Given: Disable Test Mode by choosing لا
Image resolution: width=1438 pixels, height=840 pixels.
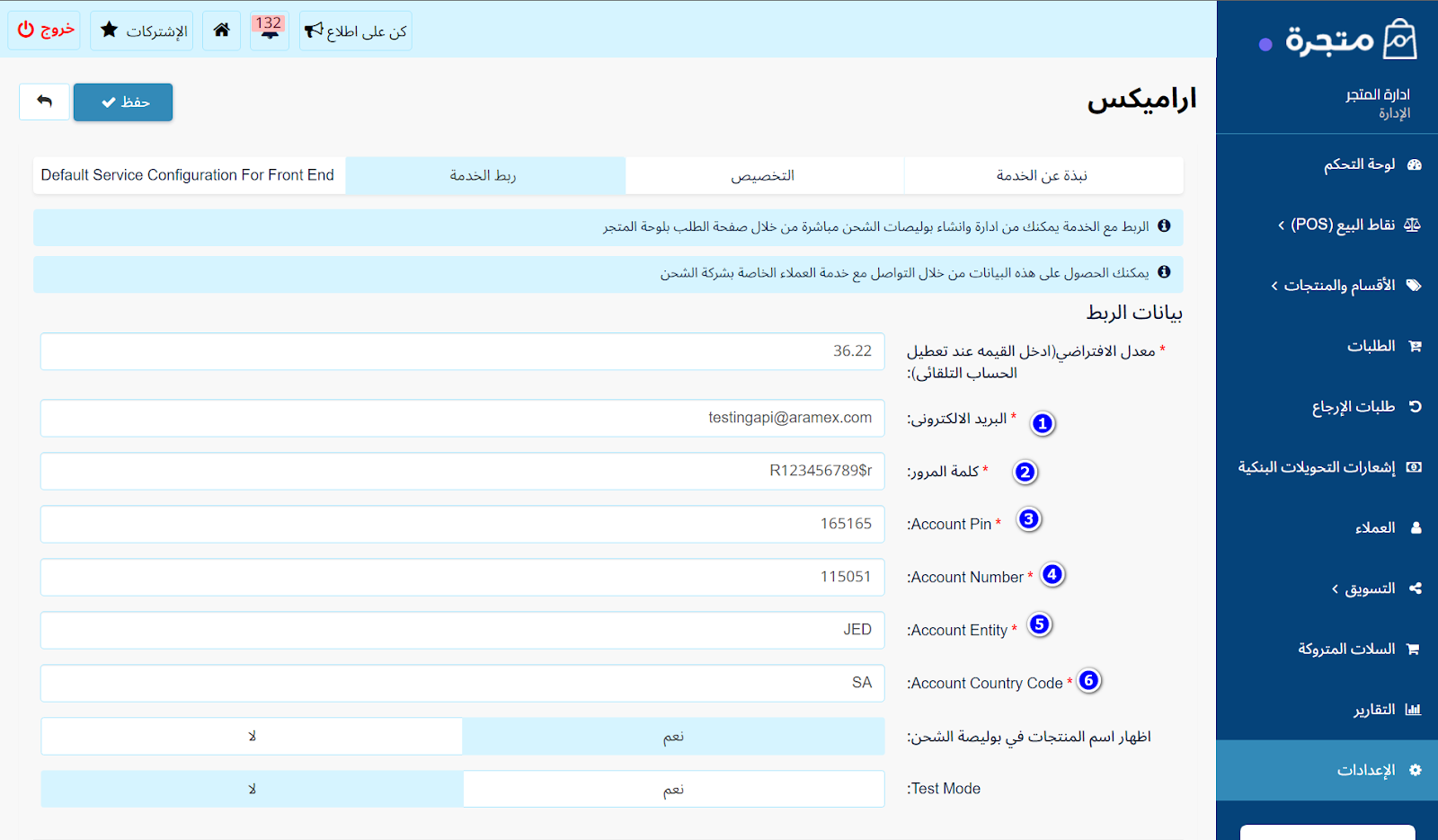Looking at the screenshot, I should coord(252,789).
